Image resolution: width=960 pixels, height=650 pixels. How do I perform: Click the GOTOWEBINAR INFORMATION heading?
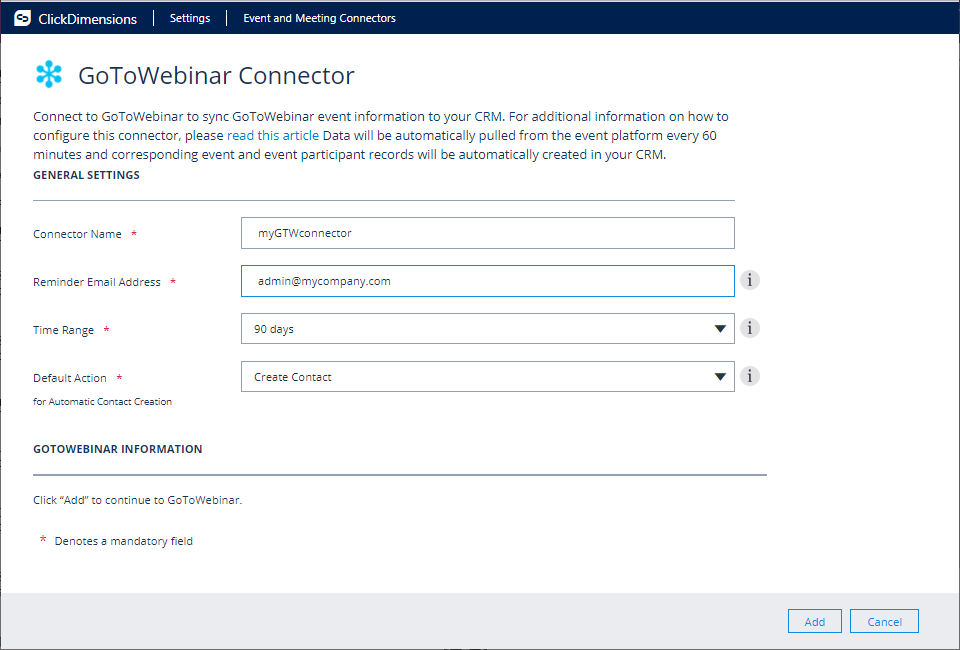118,449
